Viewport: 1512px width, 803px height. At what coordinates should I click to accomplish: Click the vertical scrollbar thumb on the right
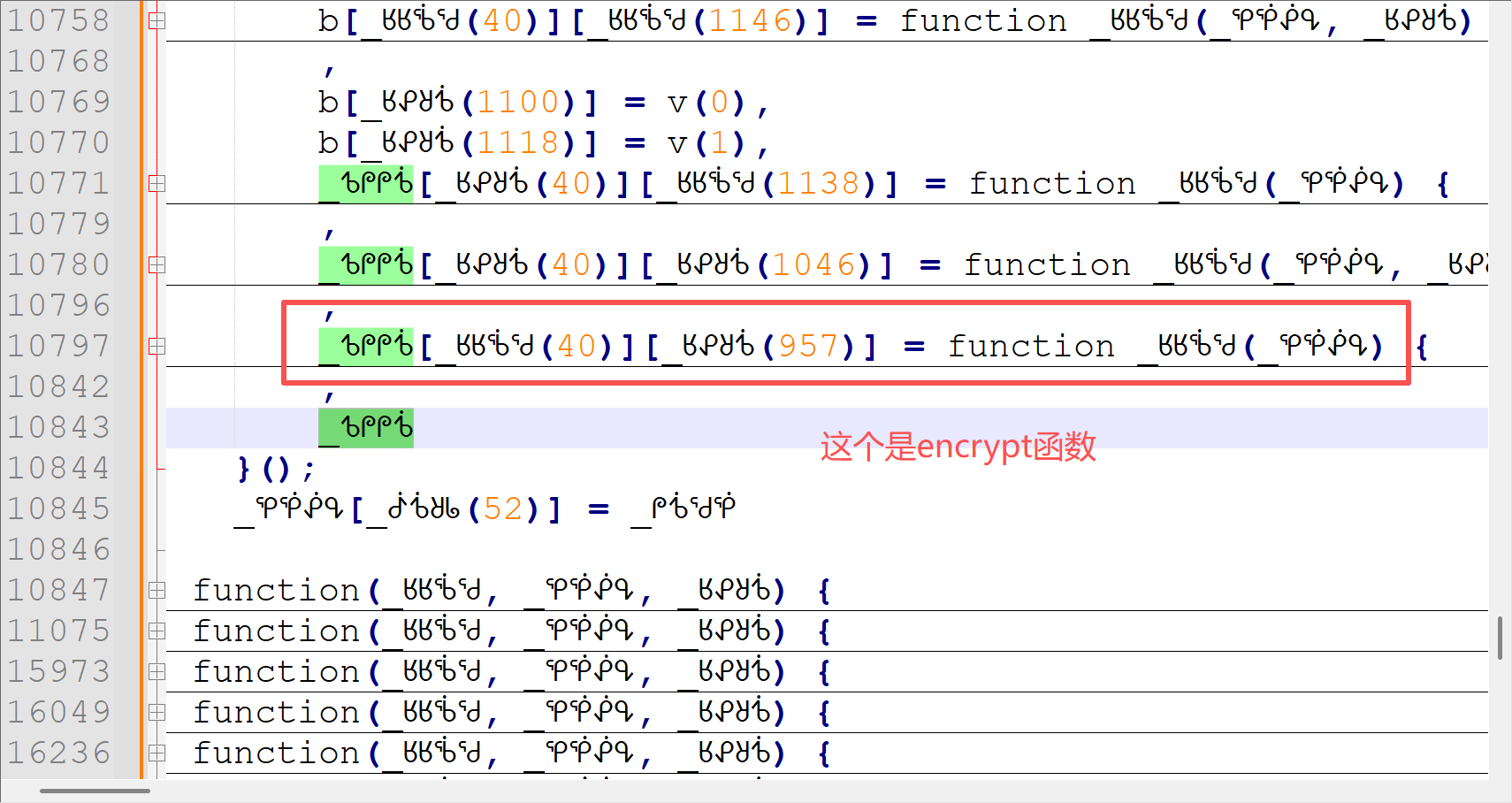coord(1500,638)
